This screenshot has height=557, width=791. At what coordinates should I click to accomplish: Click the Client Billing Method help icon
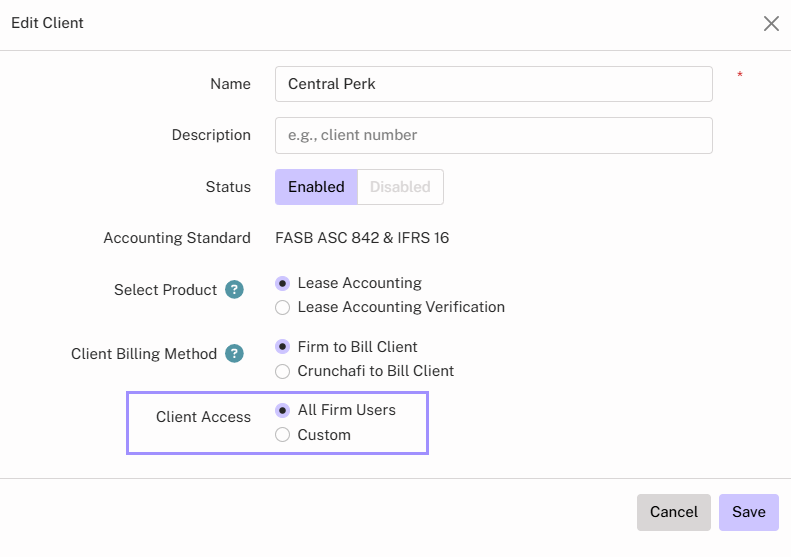[235, 354]
